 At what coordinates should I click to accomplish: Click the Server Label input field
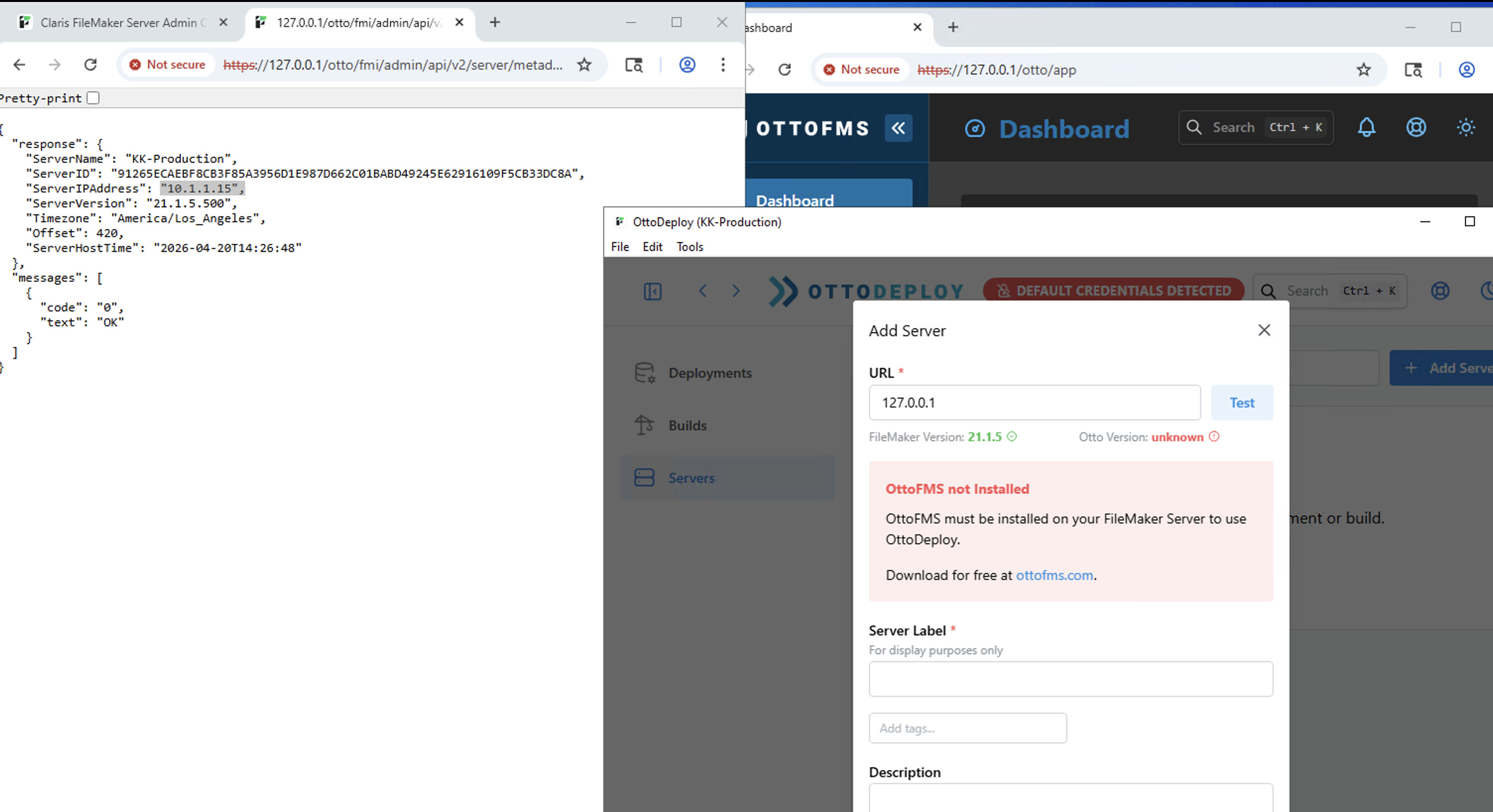click(1070, 679)
